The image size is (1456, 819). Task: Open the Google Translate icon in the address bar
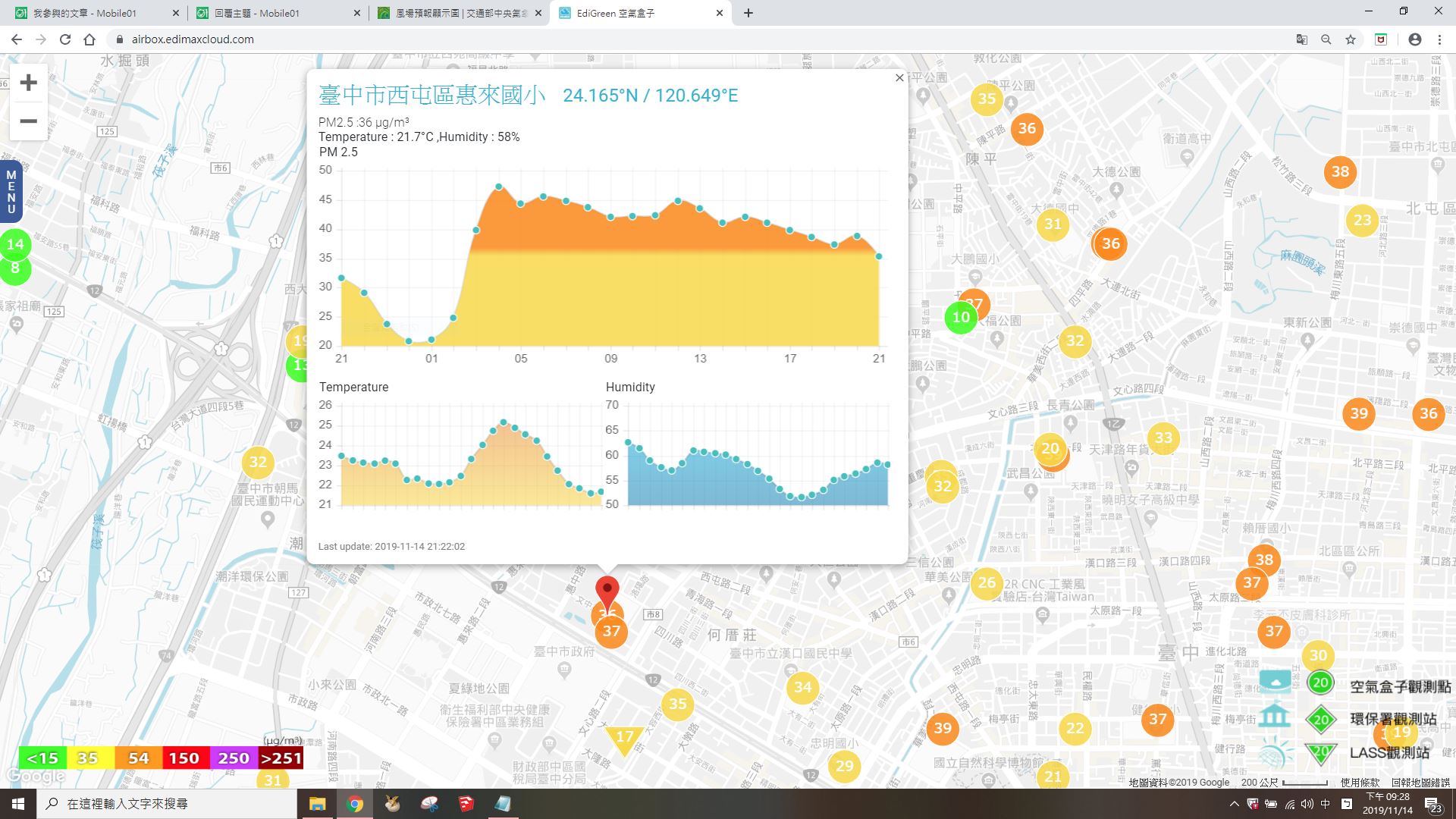[x=1302, y=39]
